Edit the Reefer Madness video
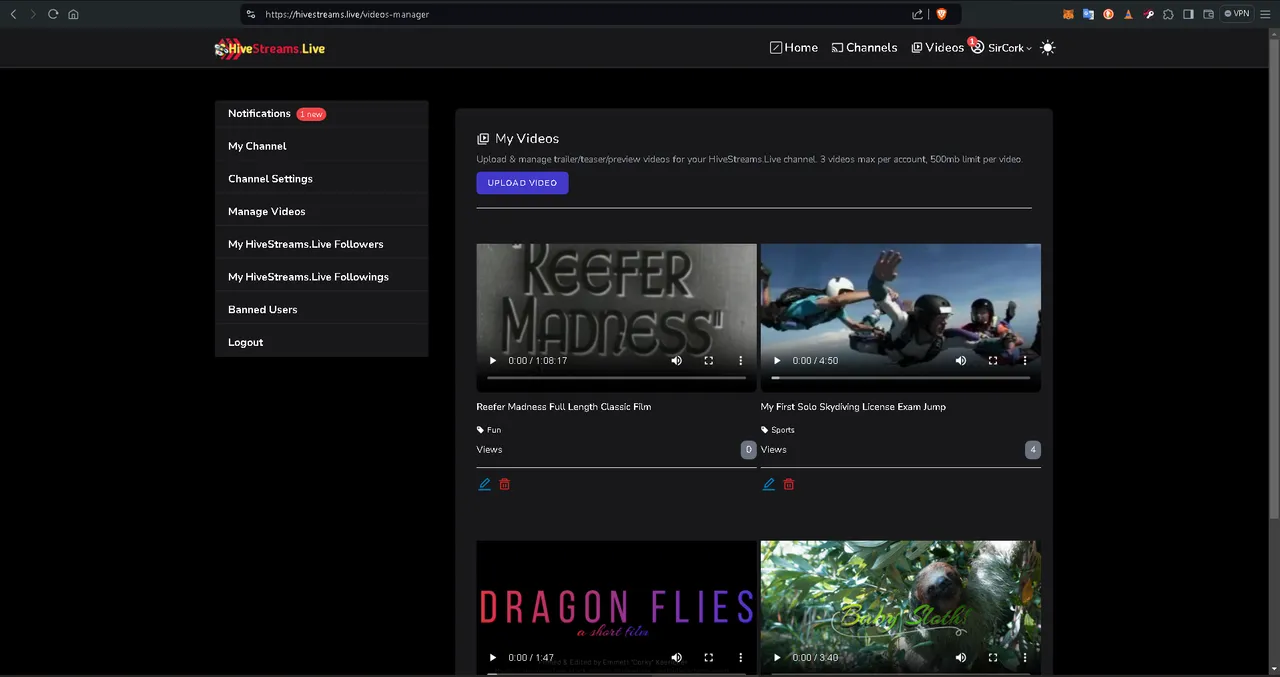Viewport: 1280px width, 677px height. coord(485,484)
